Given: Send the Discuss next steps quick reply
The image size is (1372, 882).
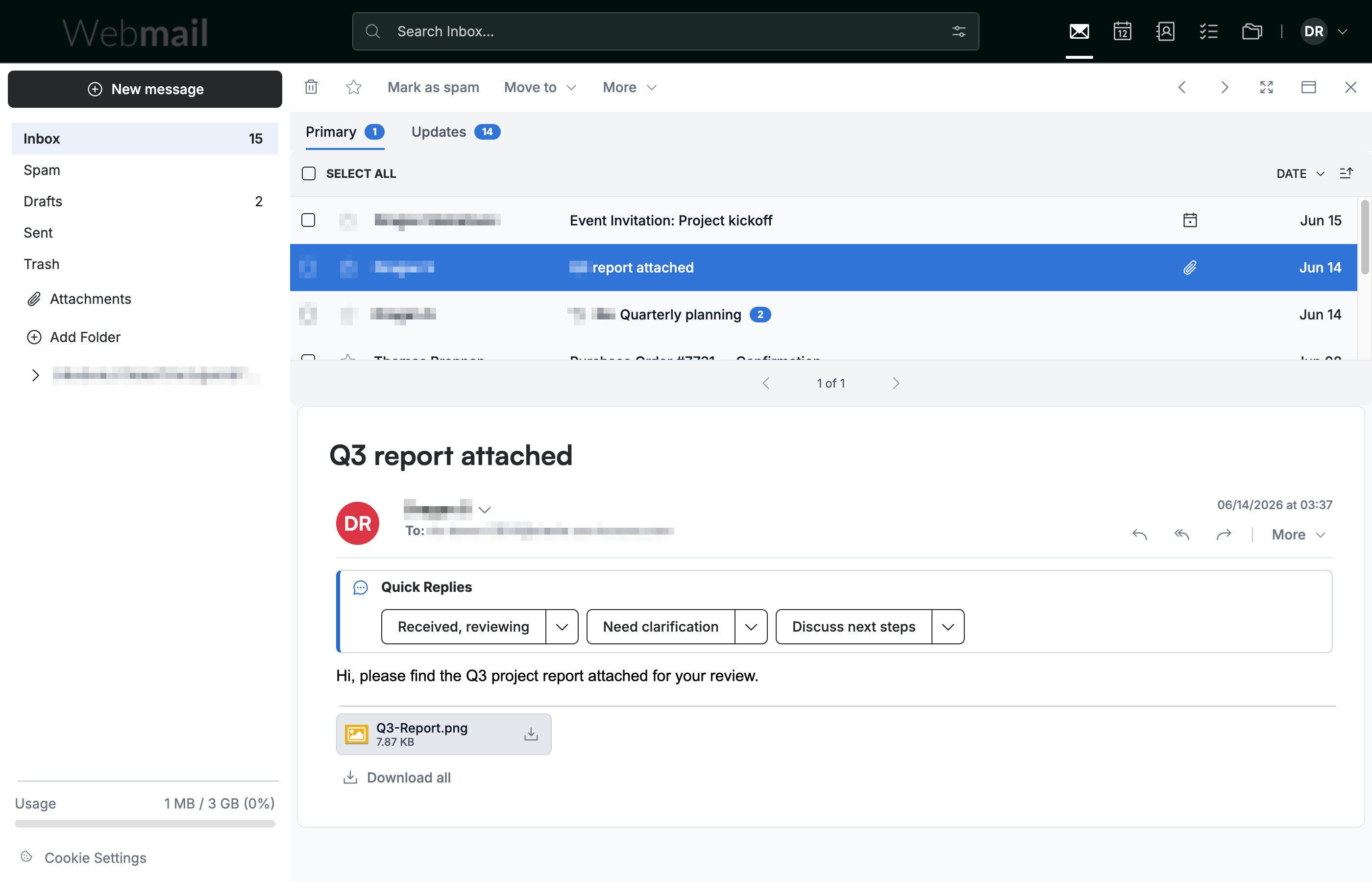Looking at the screenshot, I should coord(854,627).
